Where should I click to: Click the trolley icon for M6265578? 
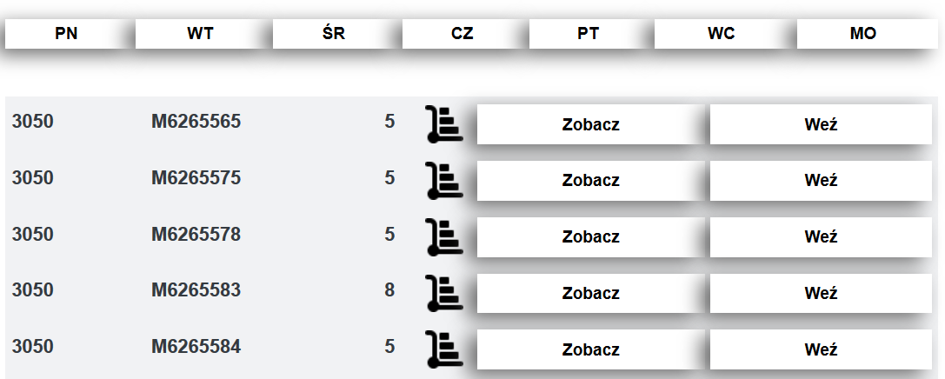(x=444, y=237)
